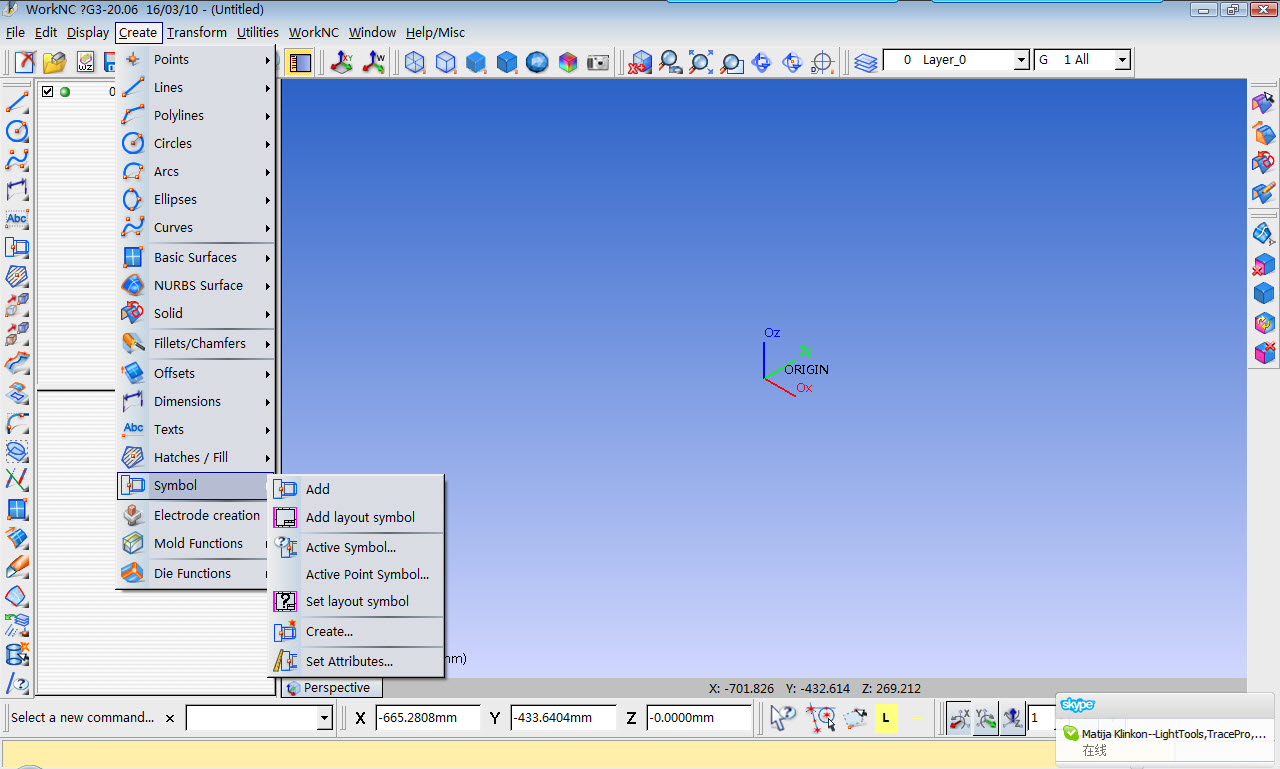Viewport: 1280px width, 769px height.
Task: Cancel command with the x button
Action: coord(169,717)
